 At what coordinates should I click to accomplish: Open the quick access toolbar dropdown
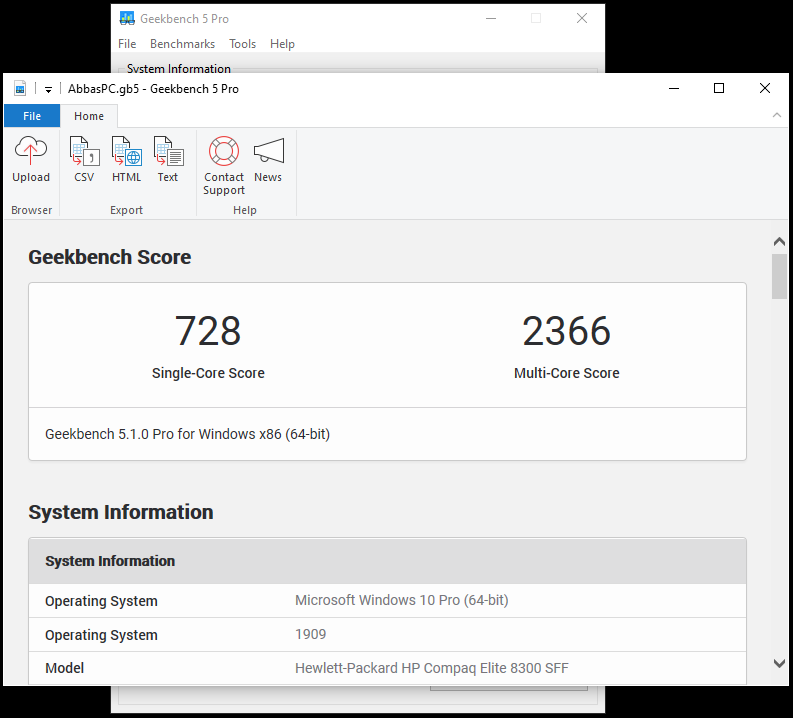tap(49, 89)
